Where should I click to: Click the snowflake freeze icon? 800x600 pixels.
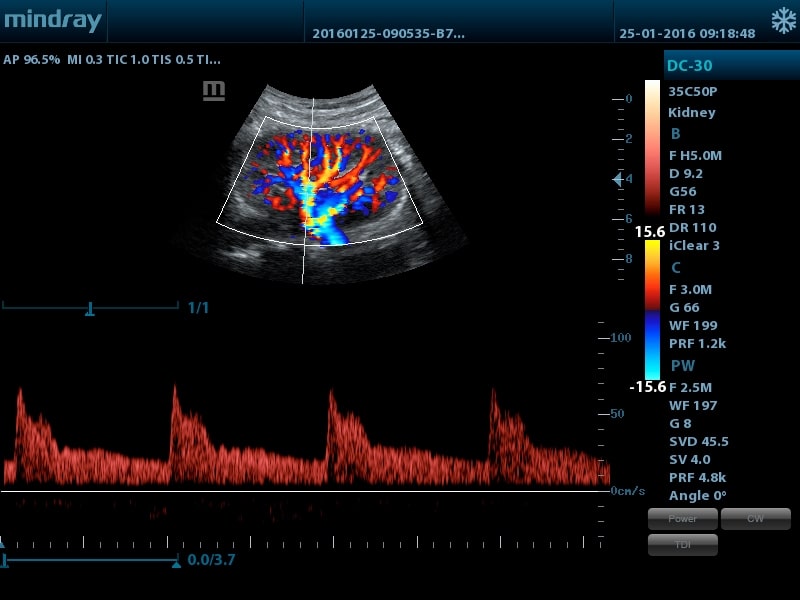pos(783,21)
